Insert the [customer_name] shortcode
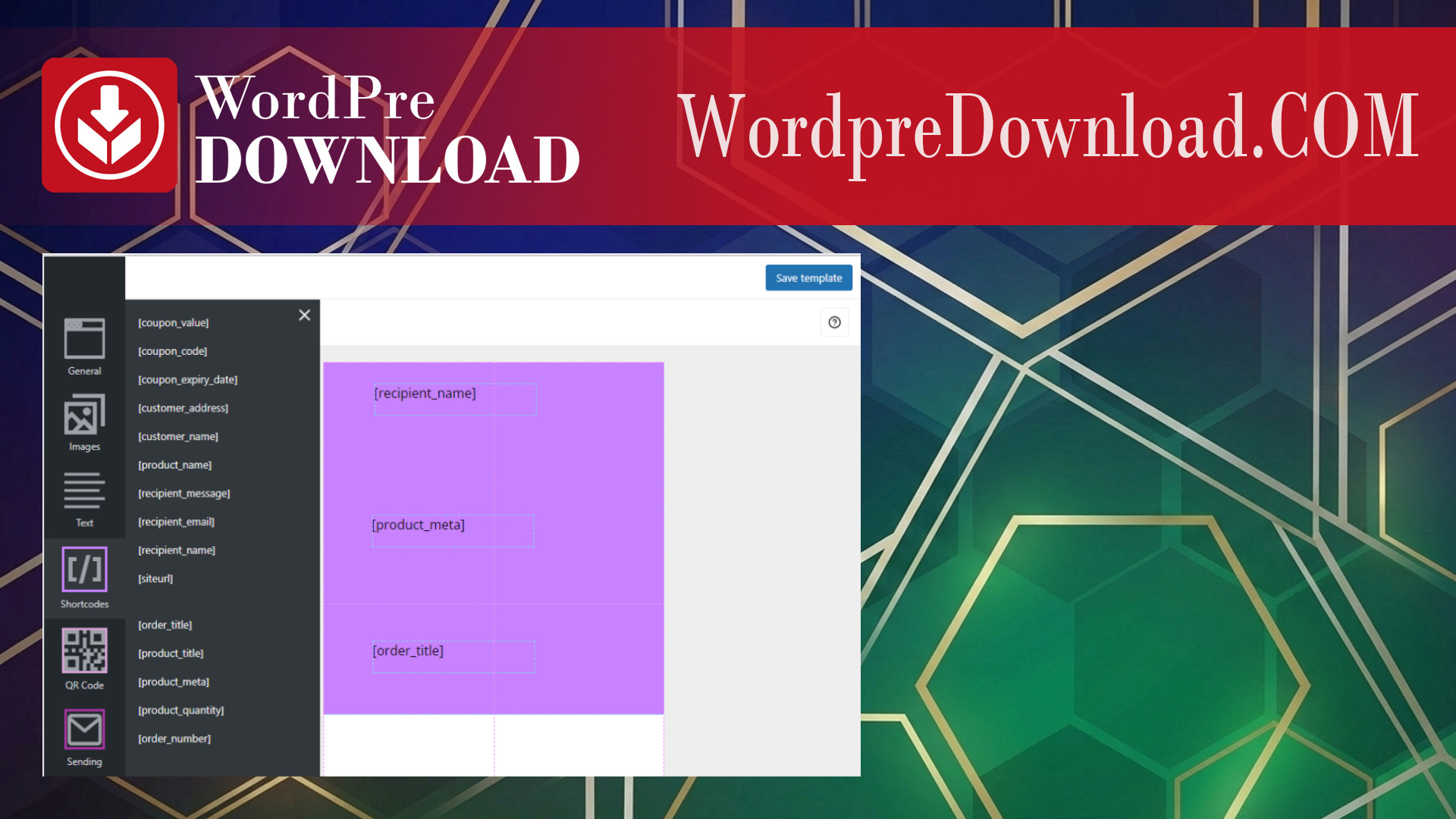Viewport: 1456px width, 819px height. (177, 436)
